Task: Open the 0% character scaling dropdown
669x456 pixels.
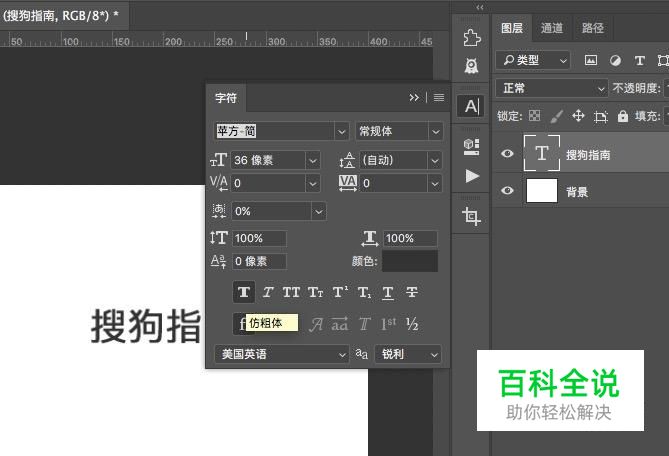Action: pos(319,212)
